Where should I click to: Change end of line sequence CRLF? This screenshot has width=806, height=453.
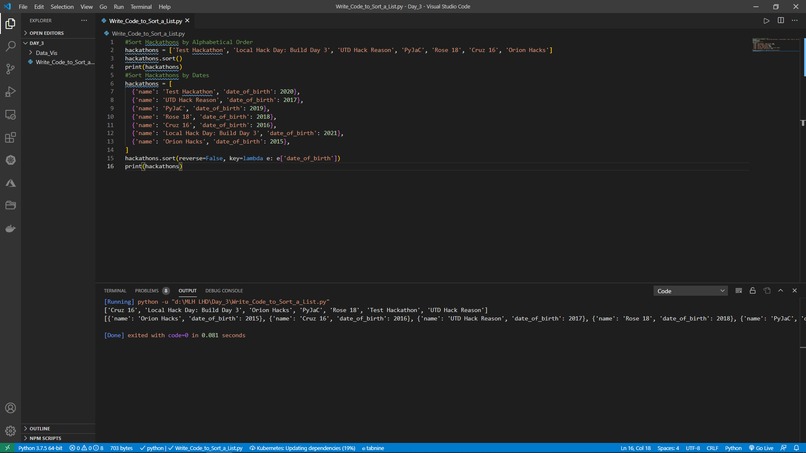[x=712, y=448]
